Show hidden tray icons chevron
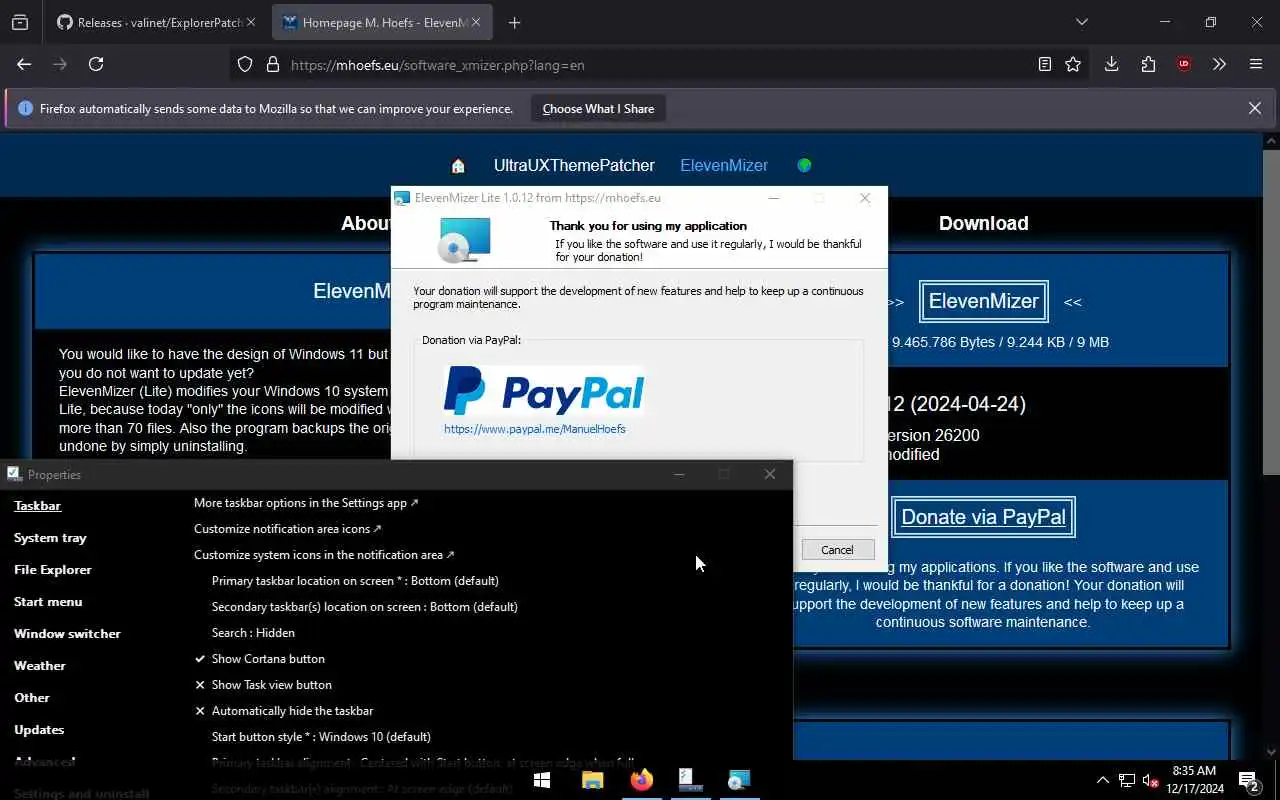Image resolution: width=1280 pixels, height=800 pixels. click(x=1103, y=780)
